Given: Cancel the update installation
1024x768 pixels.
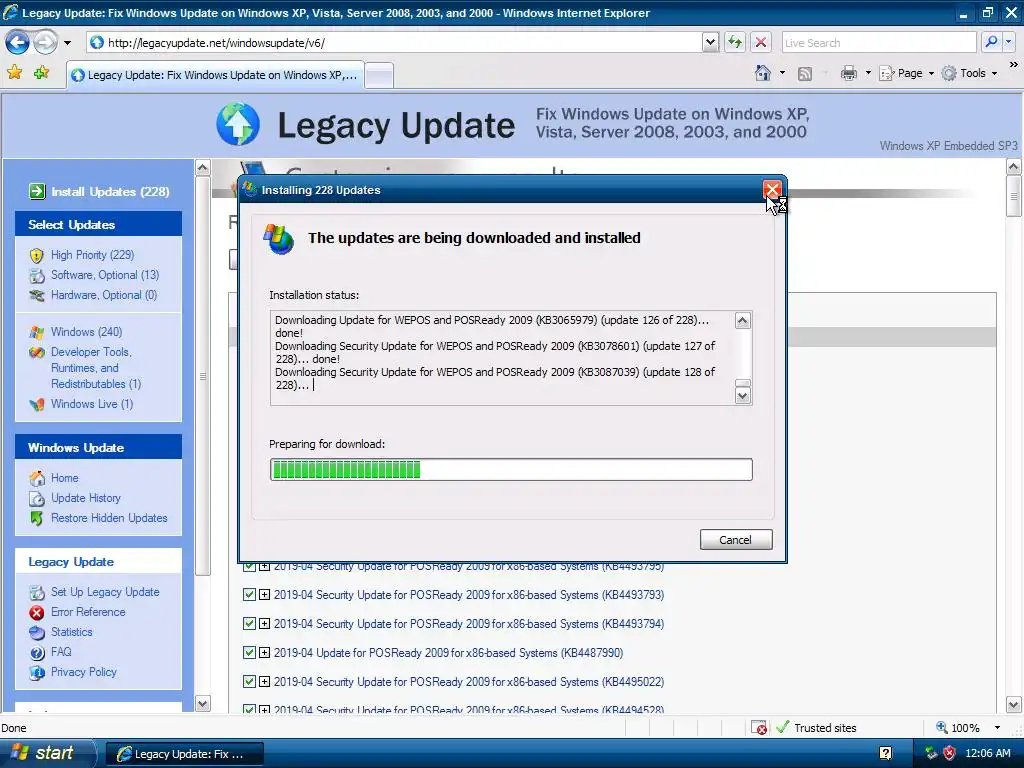Looking at the screenshot, I should click(x=736, y=540).
